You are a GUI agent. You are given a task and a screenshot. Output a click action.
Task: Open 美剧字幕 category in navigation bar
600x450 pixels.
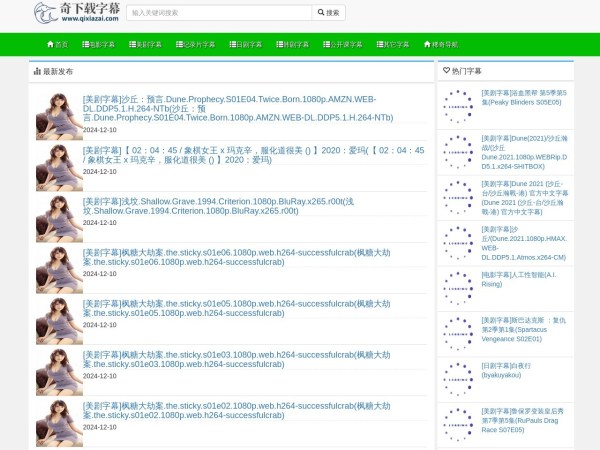click(150, 45)
